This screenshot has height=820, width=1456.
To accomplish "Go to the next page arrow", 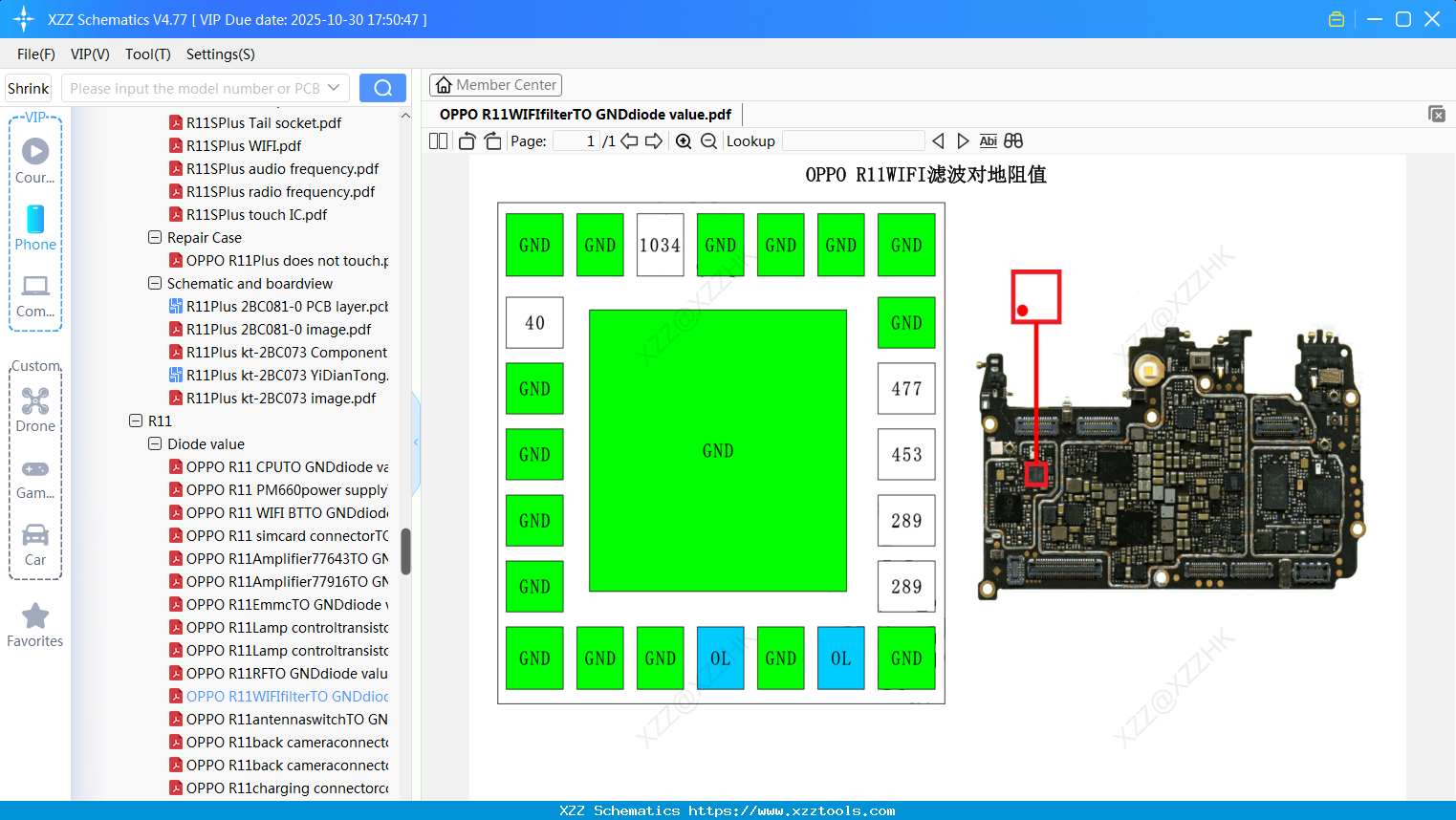I will coord(654,141).
